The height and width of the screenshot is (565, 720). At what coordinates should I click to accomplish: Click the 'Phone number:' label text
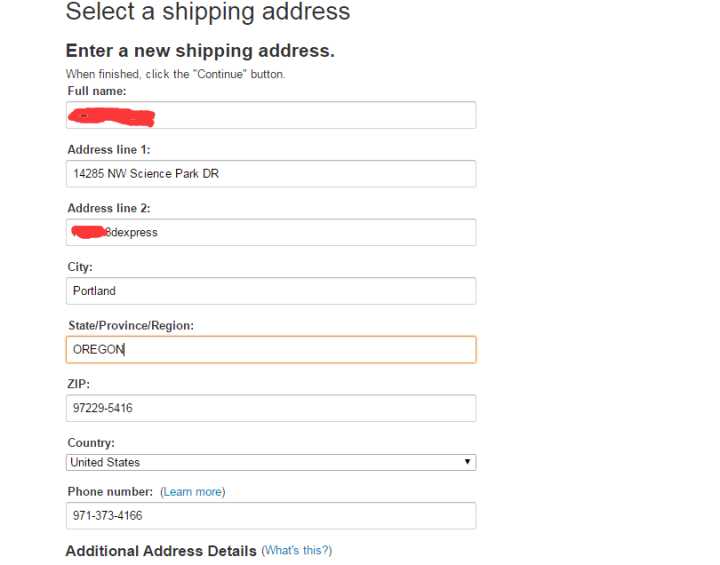110,492
